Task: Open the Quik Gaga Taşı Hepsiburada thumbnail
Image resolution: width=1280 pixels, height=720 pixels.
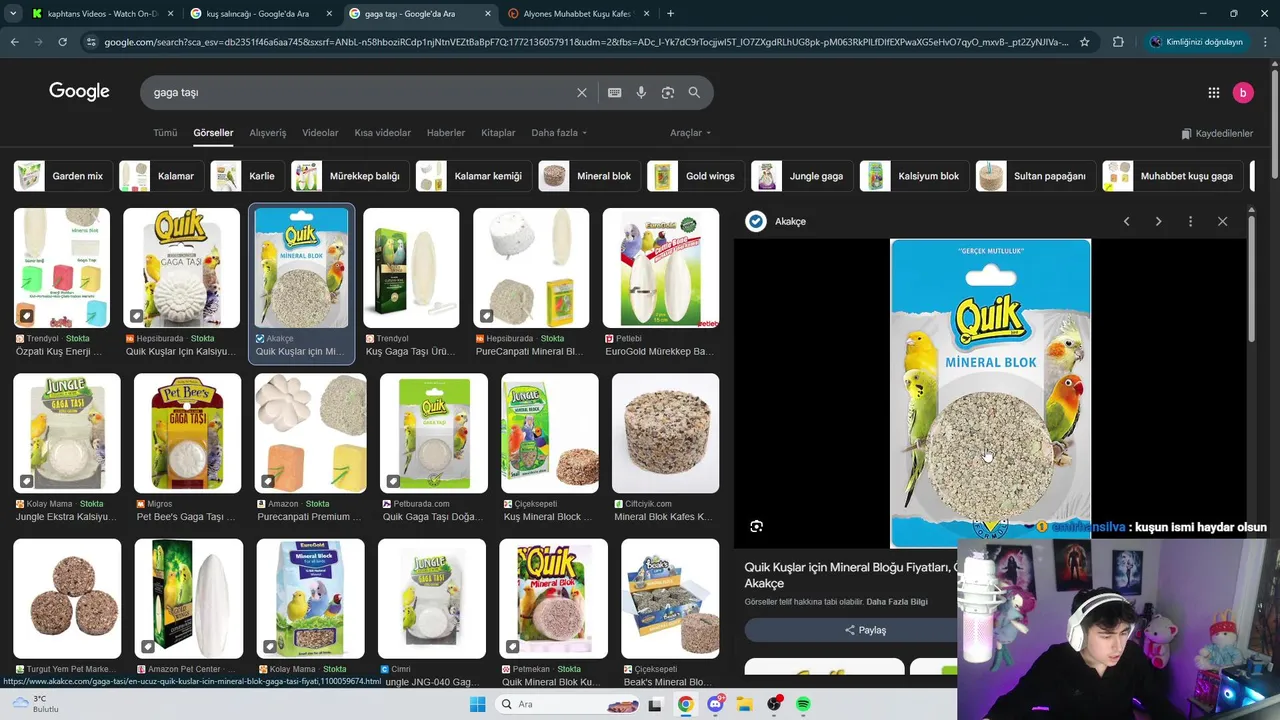Action: pos(181,268)
